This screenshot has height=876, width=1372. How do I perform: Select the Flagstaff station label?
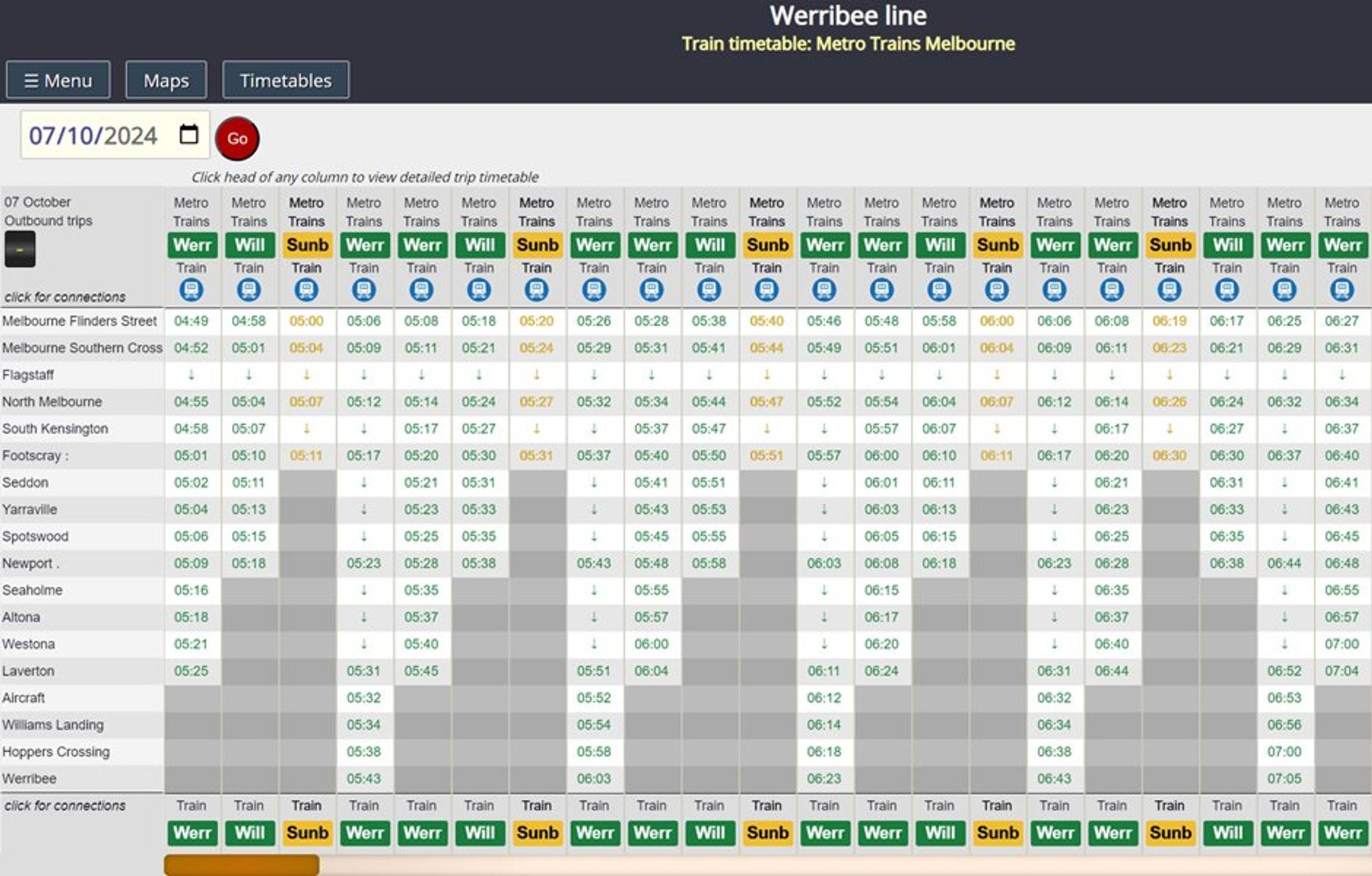[x=27, y=375]
